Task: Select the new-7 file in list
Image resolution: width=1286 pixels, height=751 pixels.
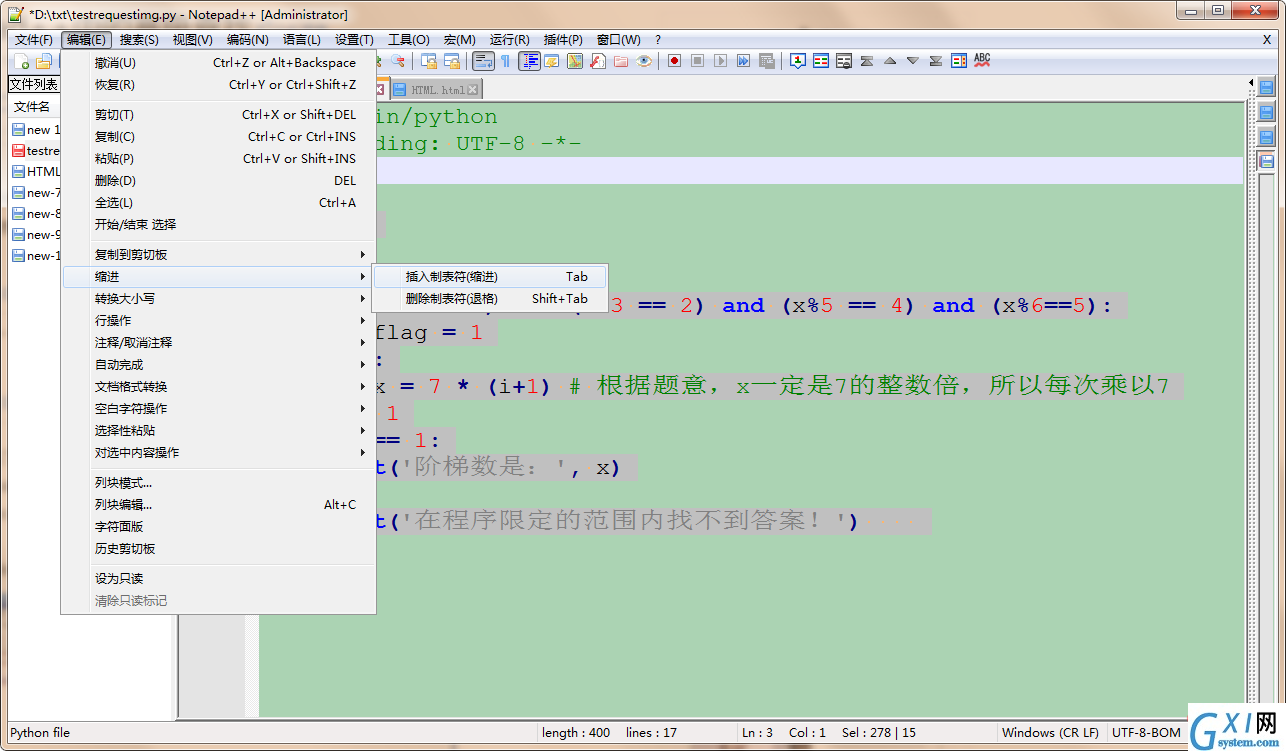Action: 36,193
